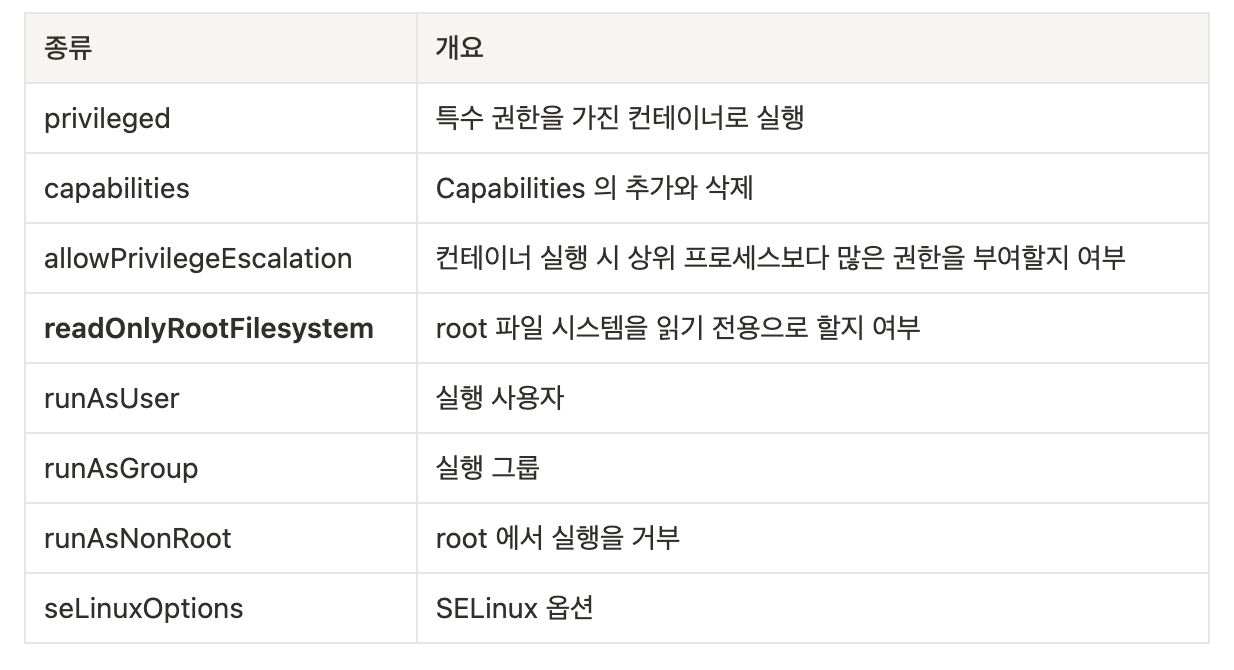The width and height of the screenshot is (1234, 670).
Task: Click the description about 상위 프로세스 권한
Action: click(x=781, y=258)
